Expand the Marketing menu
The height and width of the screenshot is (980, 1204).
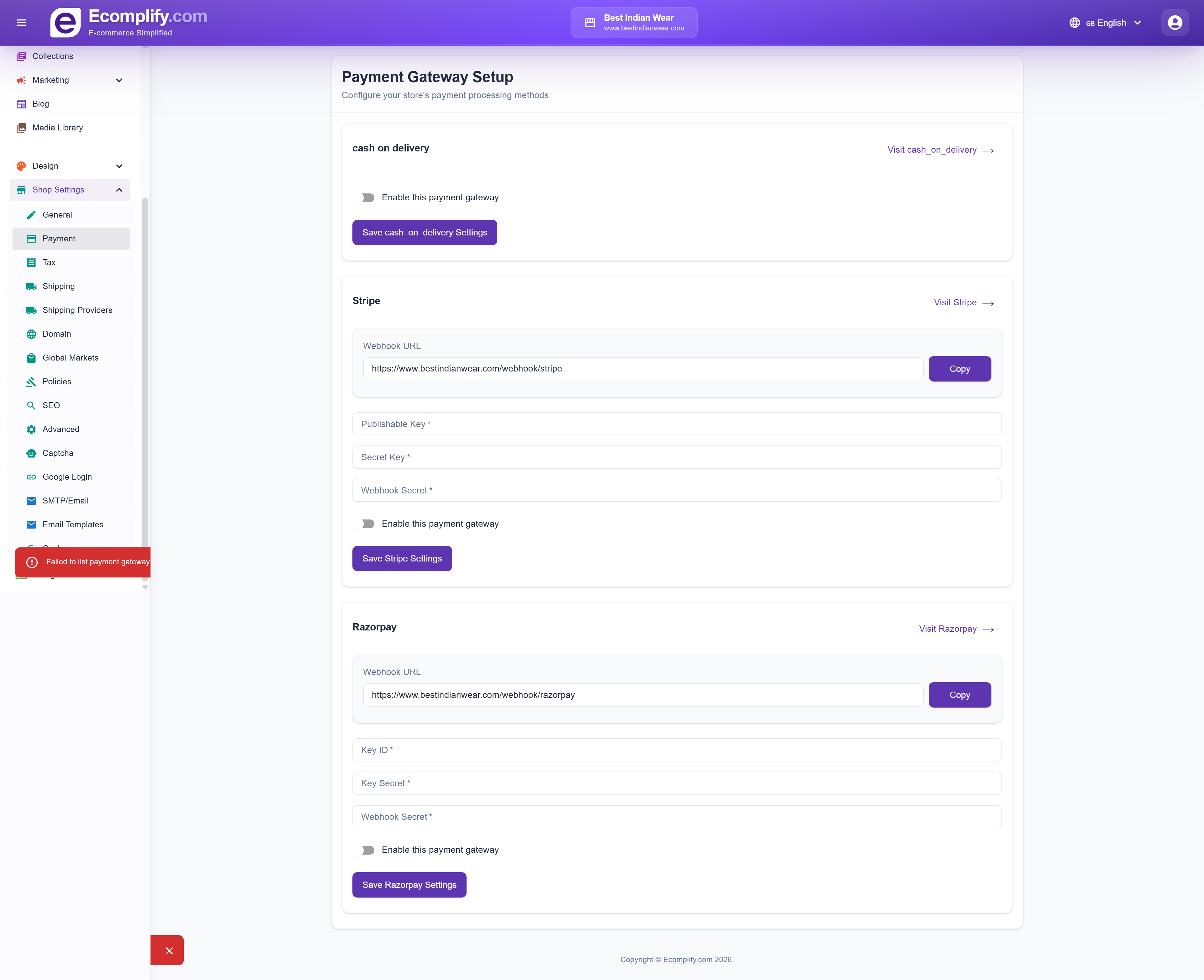click(x=119, y=80)
